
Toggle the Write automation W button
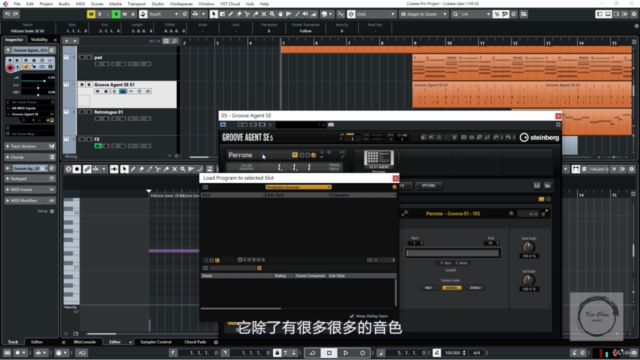(124, 14)
